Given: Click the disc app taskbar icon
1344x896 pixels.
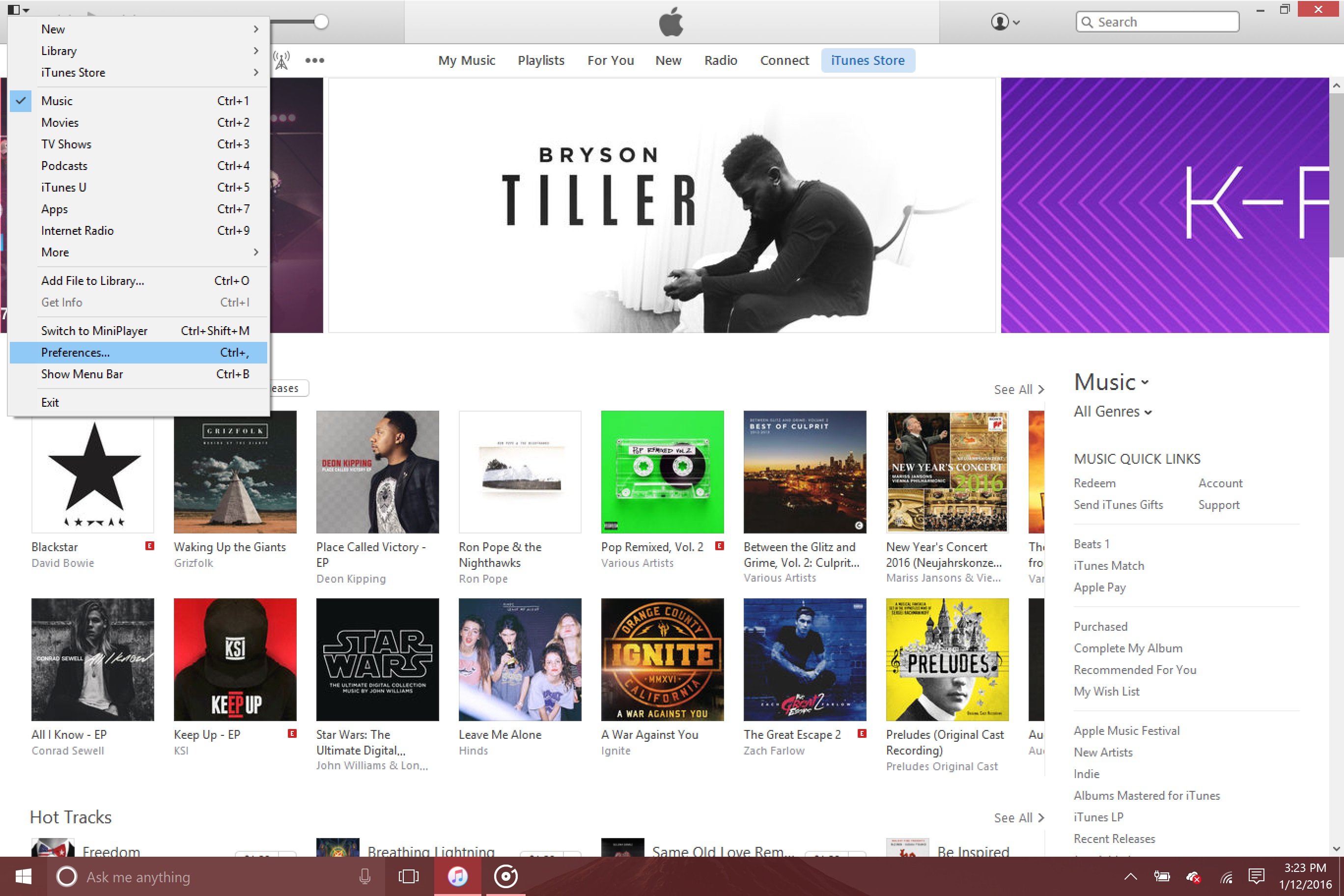Looking at the screenshot, I should coord(505,876).
